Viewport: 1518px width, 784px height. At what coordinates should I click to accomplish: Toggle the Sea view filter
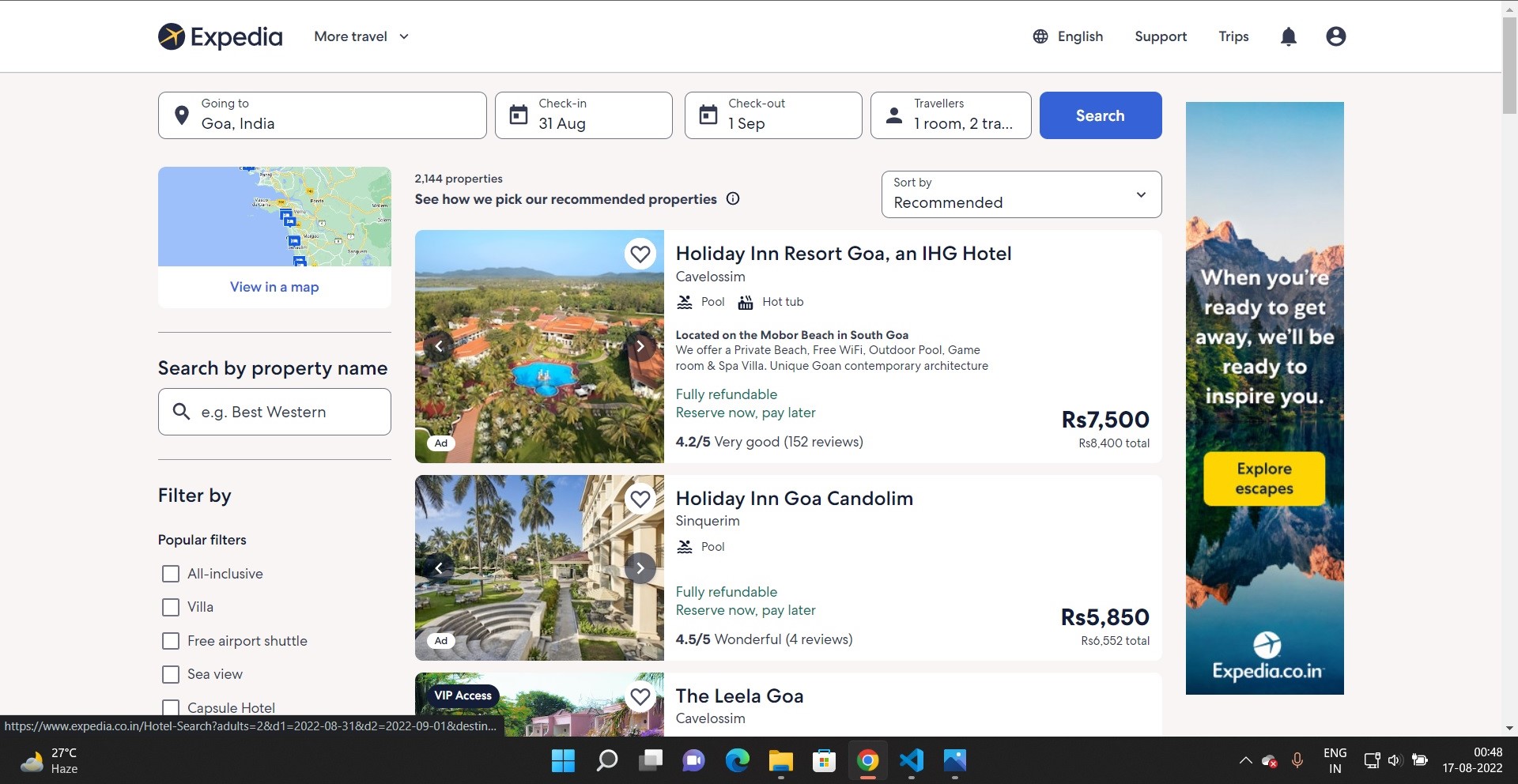[170, 674]
